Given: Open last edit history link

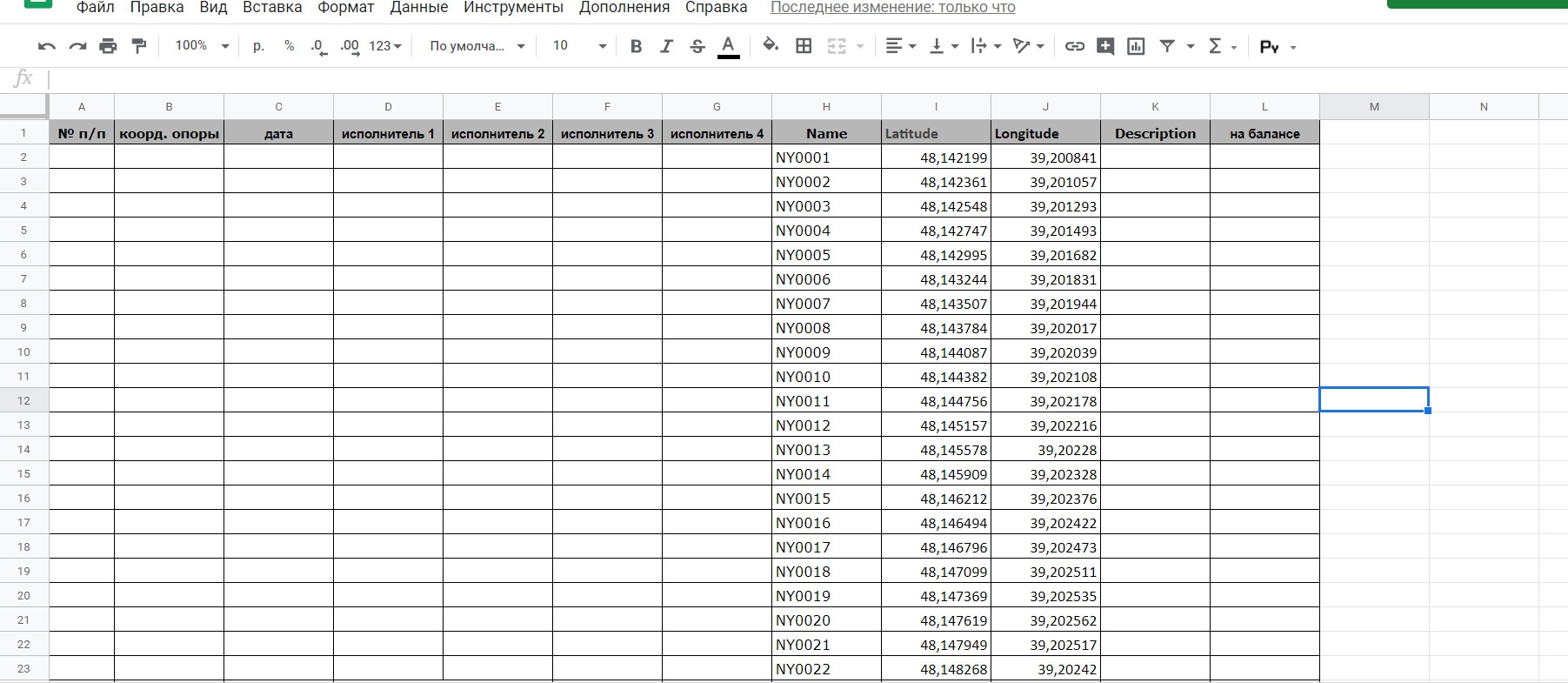Looking at the screenshot, I should [x=892, y=8].
